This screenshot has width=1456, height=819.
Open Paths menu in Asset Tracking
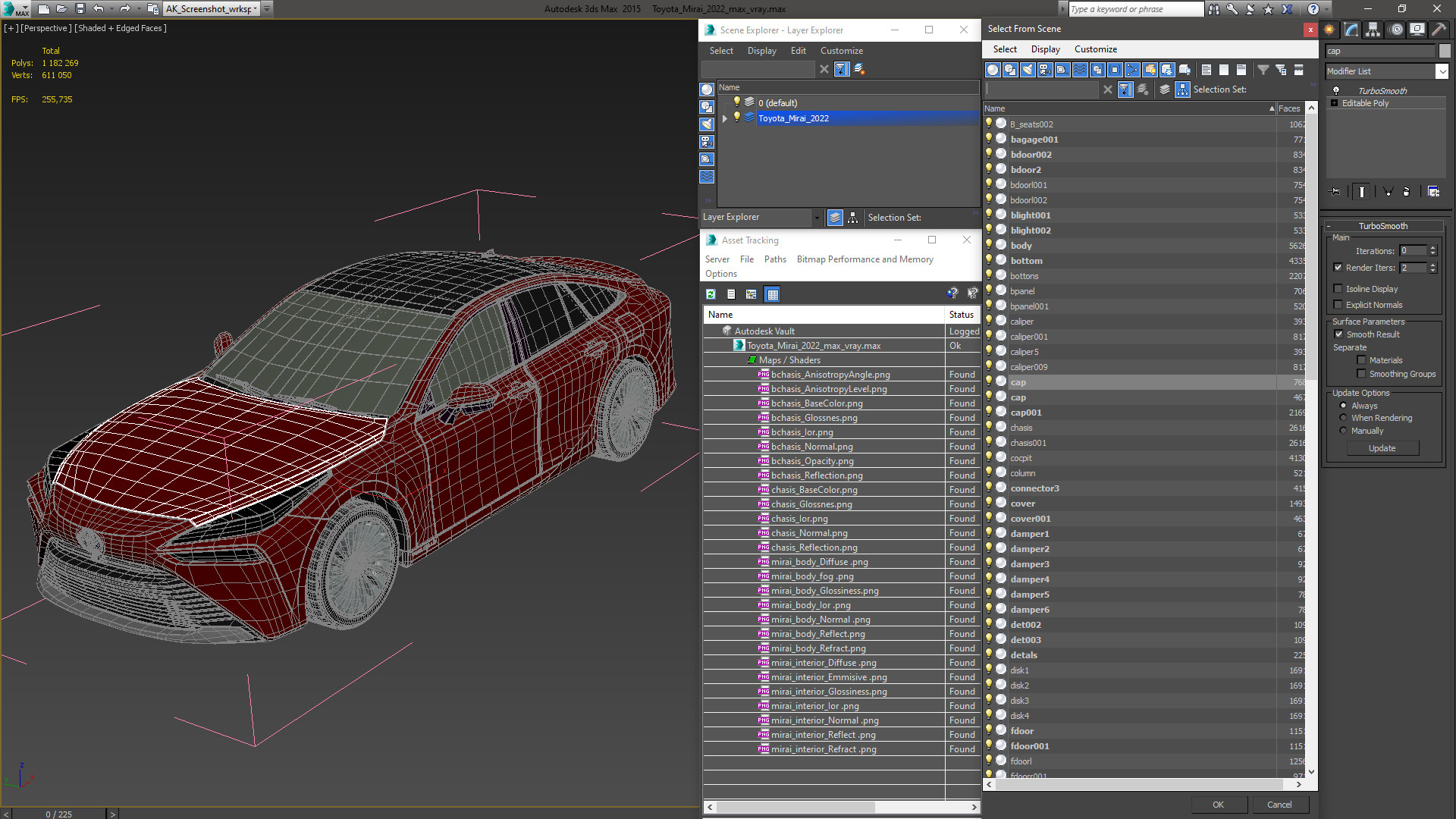point(775,259)
